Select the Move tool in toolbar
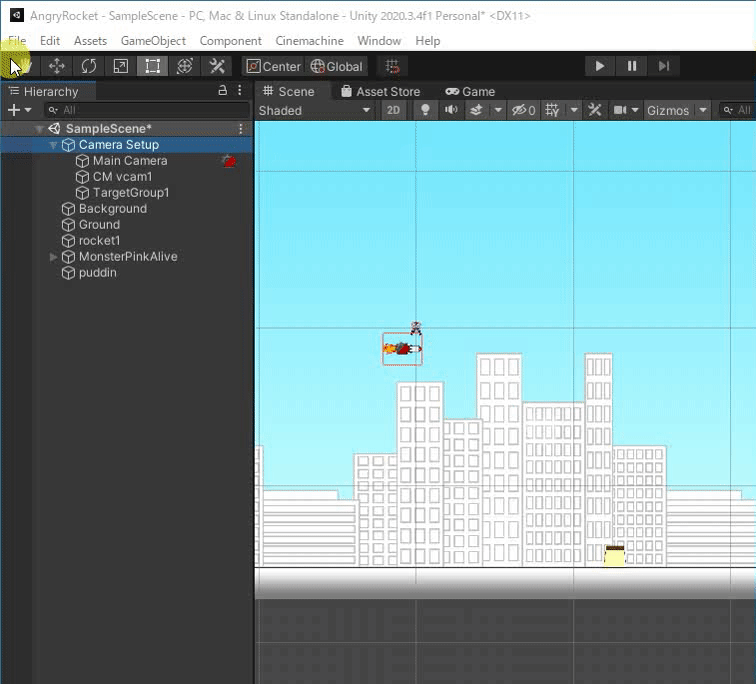Screen dimensions: 756x684 [x=56, y=66]
